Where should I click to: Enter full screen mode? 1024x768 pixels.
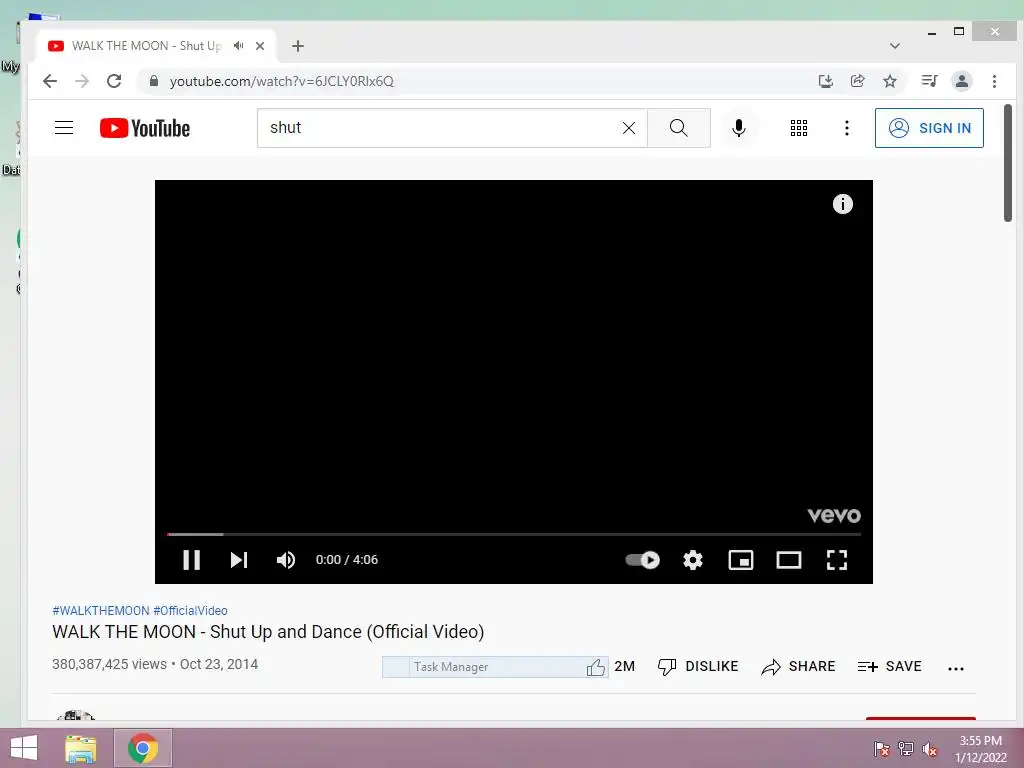click(837, 560)
